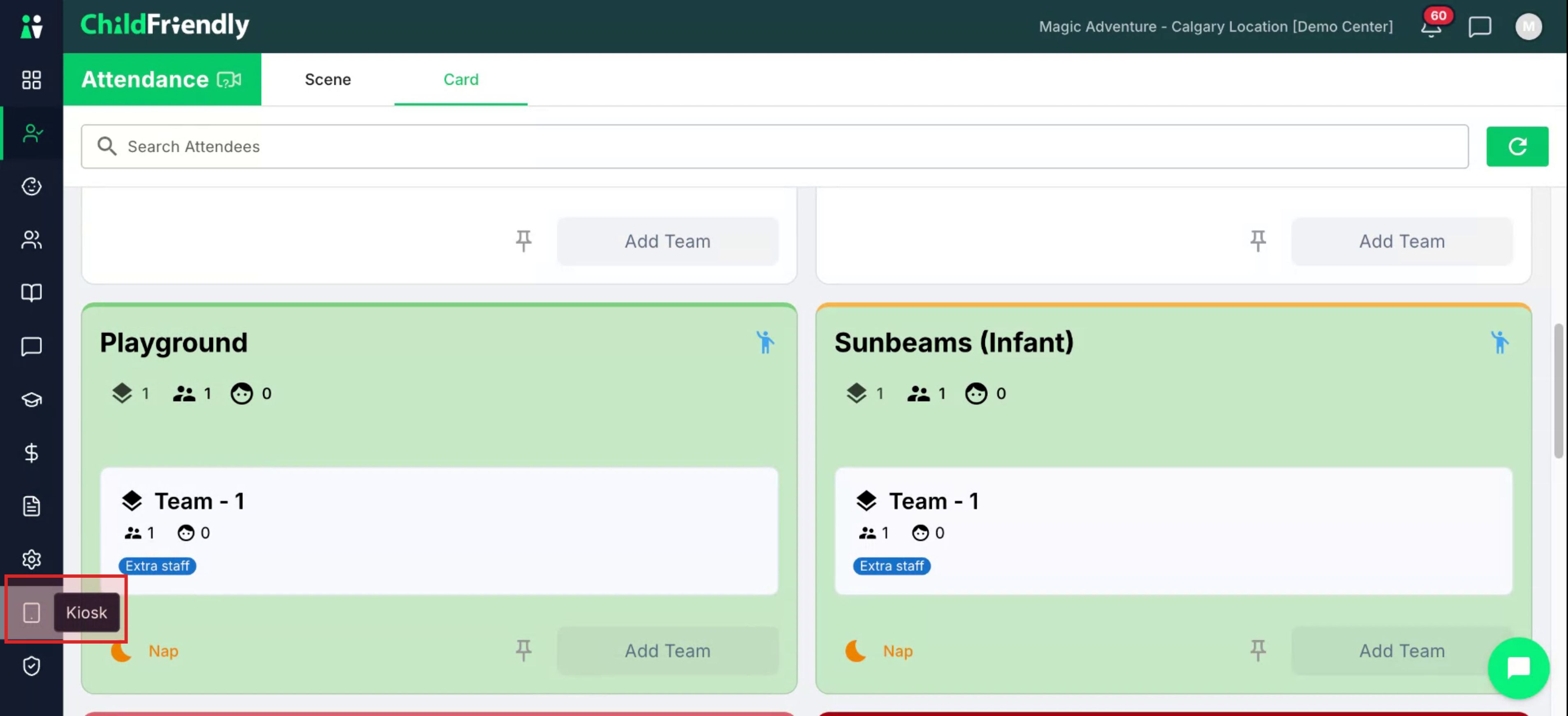Viewport: 1568px width, 716px height.
Task: Click the Attendance header tab
Action: [162, 80]
